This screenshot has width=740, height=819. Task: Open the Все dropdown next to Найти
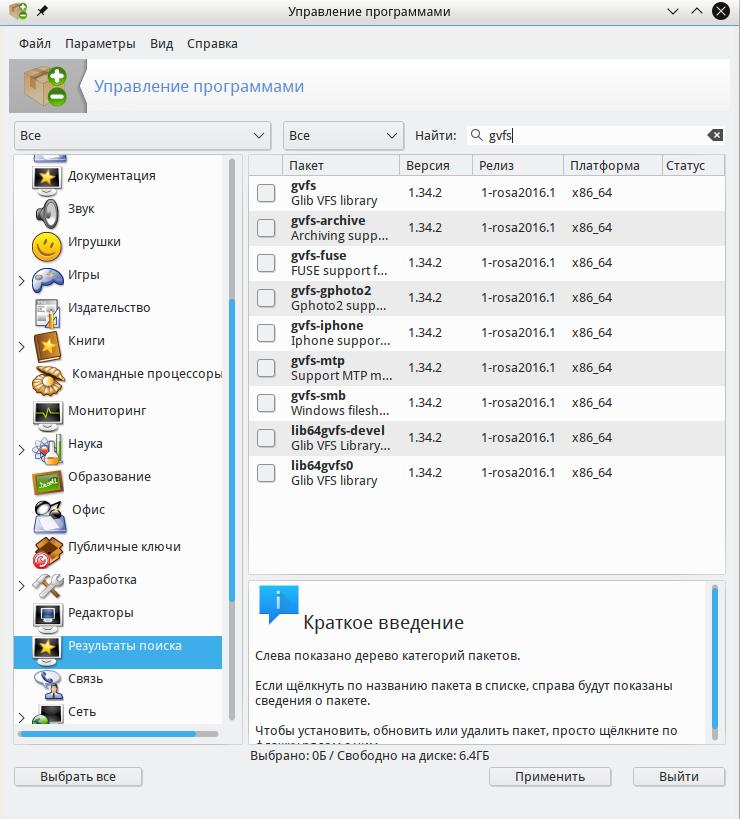[343, 136]
